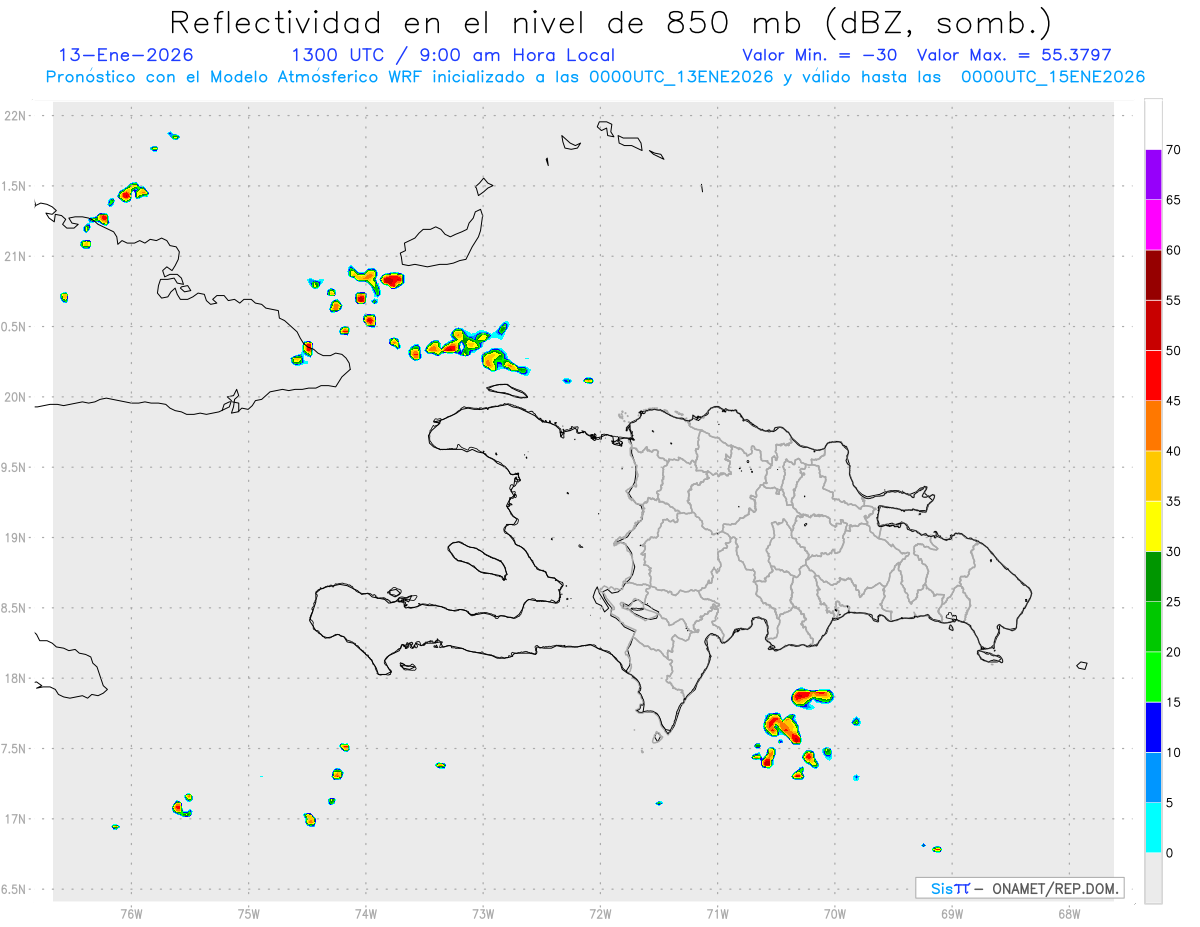Click the latitude label "17N"
Viewport: 1200px width, 927px height.
pos(16,819)
